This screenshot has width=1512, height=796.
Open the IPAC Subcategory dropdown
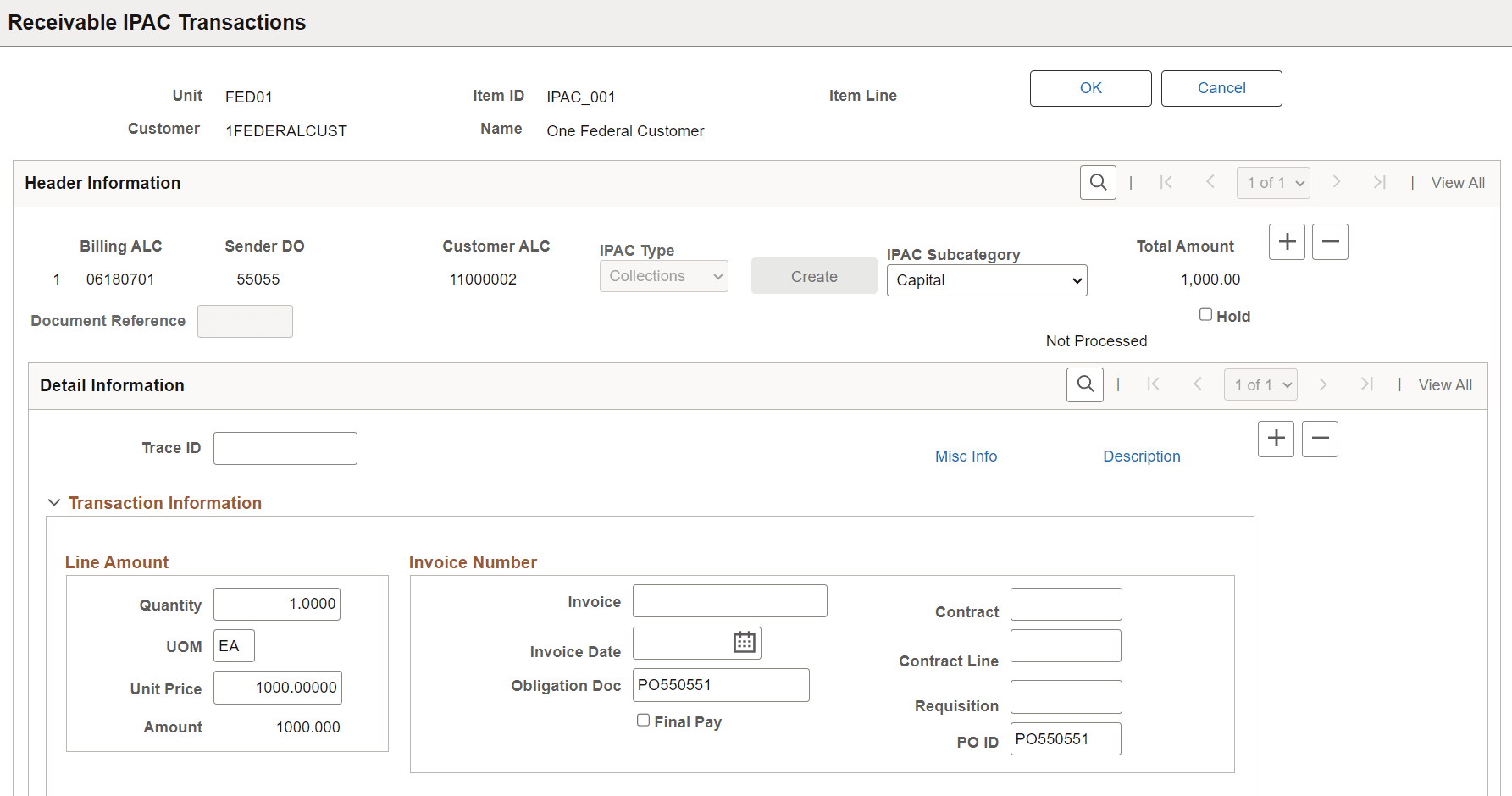pyautogui.click(x=986, y=279)
